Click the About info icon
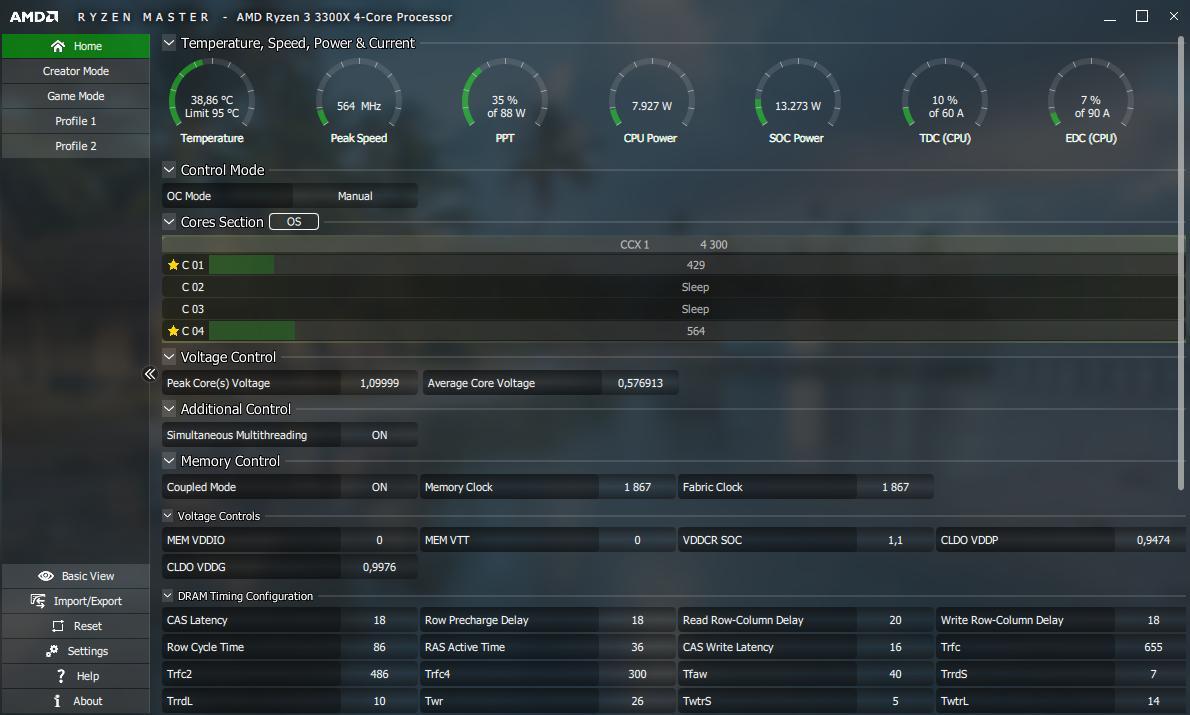The width and height of the screenshot is (1190, 715). (x=57, y=701)
